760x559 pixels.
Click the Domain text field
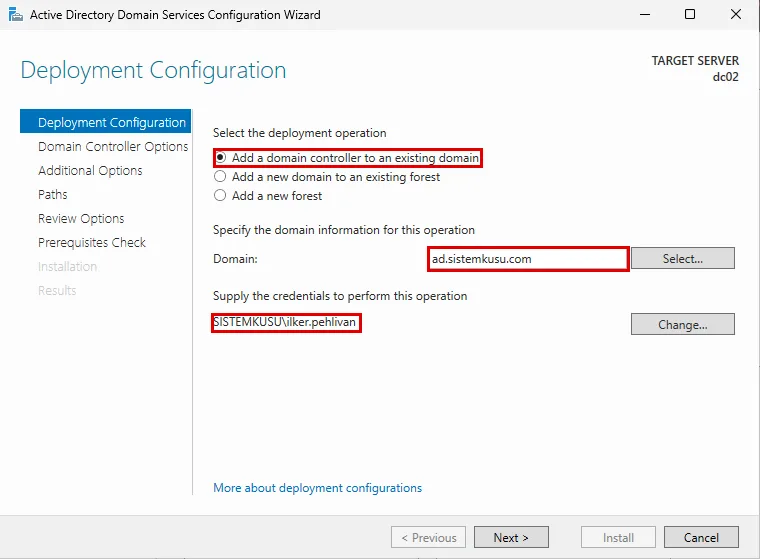(528, 259)
